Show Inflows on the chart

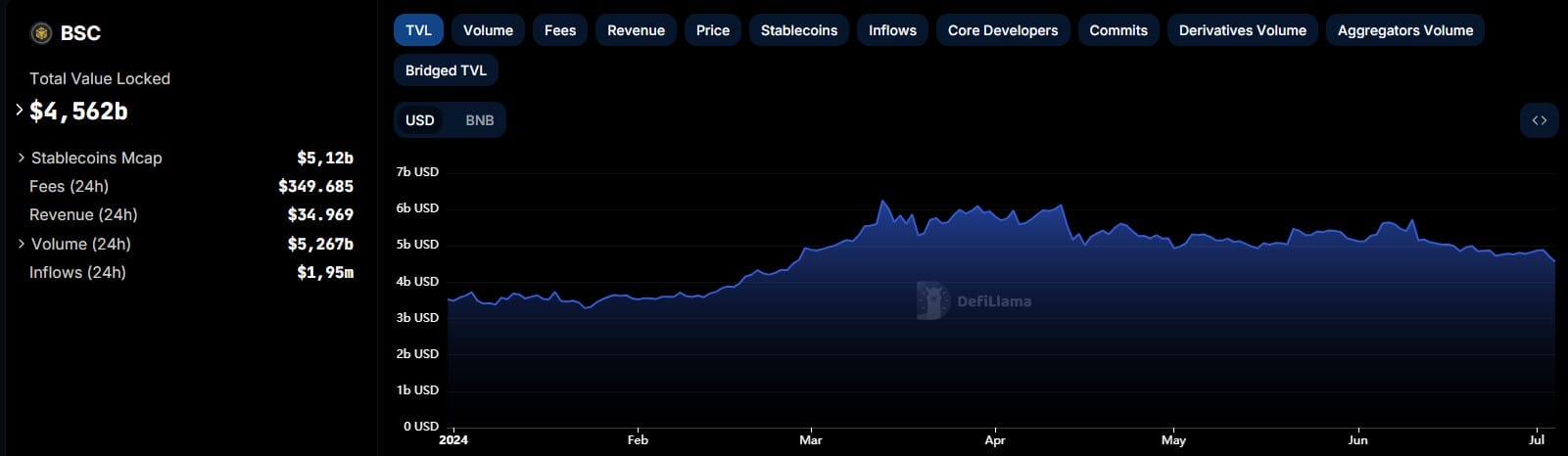point(892,30)
